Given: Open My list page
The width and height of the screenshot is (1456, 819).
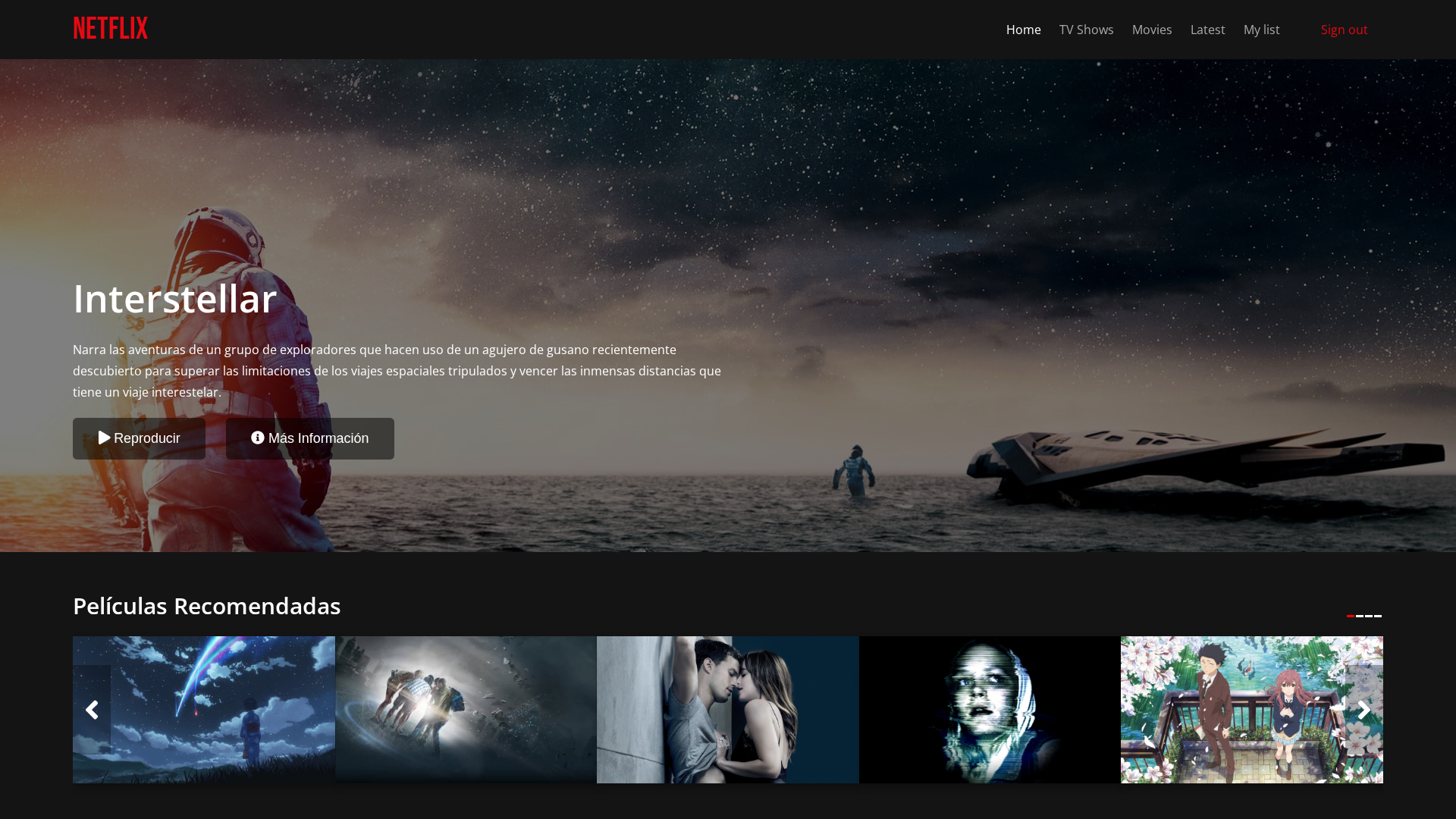Looking at the screenshot, I should coord(1261,30).
